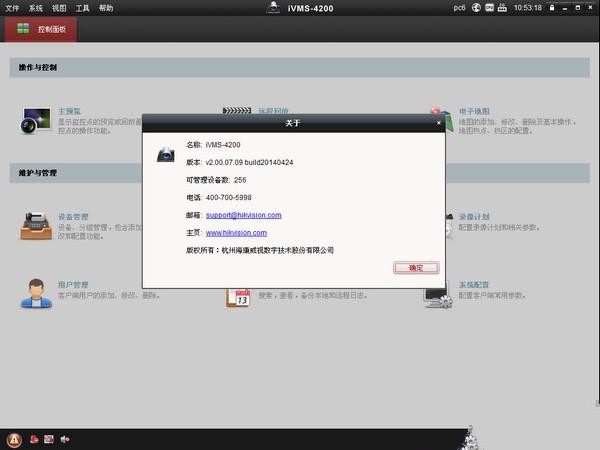The height and width of the screenshot is (450, 600).
Task: Open the 远程回放 filmstrip icon
Action: click(237, 111)
